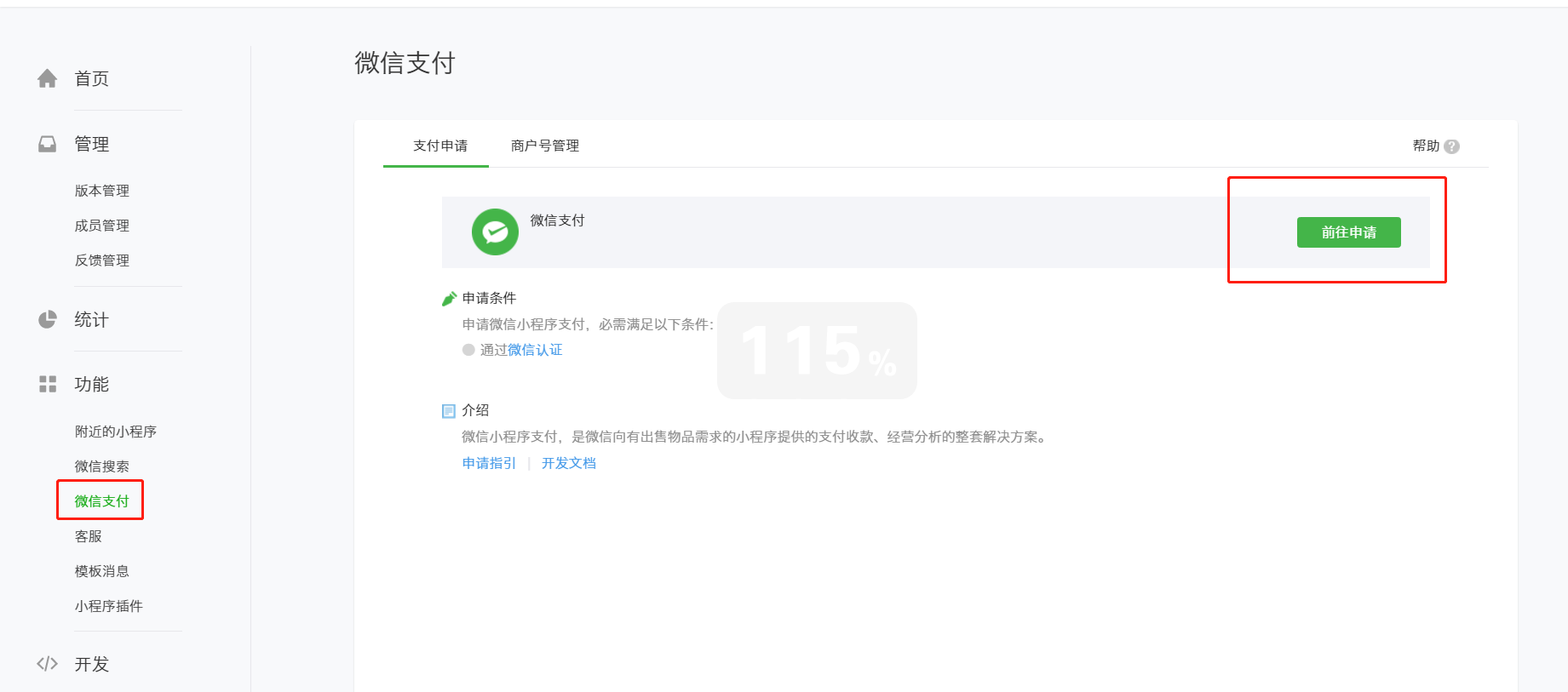Open the 申请指引 link
The width and height of the screenshot is (1568, 692).
coord(489,463)
